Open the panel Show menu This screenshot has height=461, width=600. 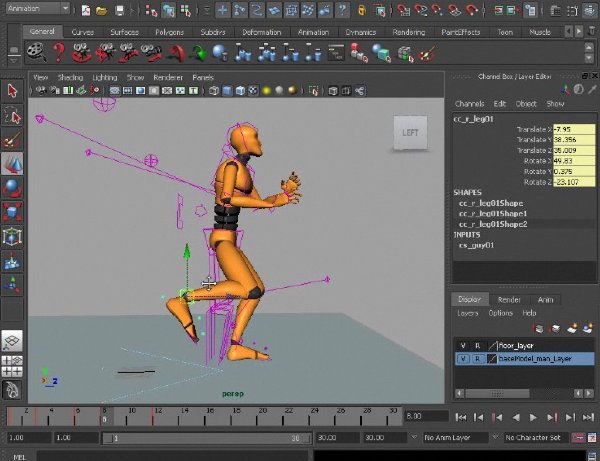tap(135, 77)
